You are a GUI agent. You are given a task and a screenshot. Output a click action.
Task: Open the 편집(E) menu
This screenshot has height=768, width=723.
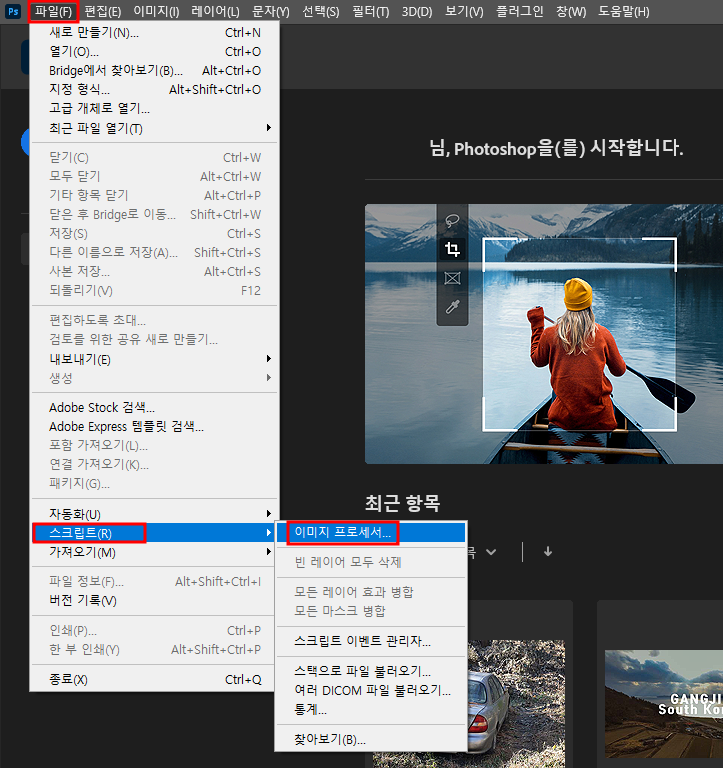click(102, 11)
